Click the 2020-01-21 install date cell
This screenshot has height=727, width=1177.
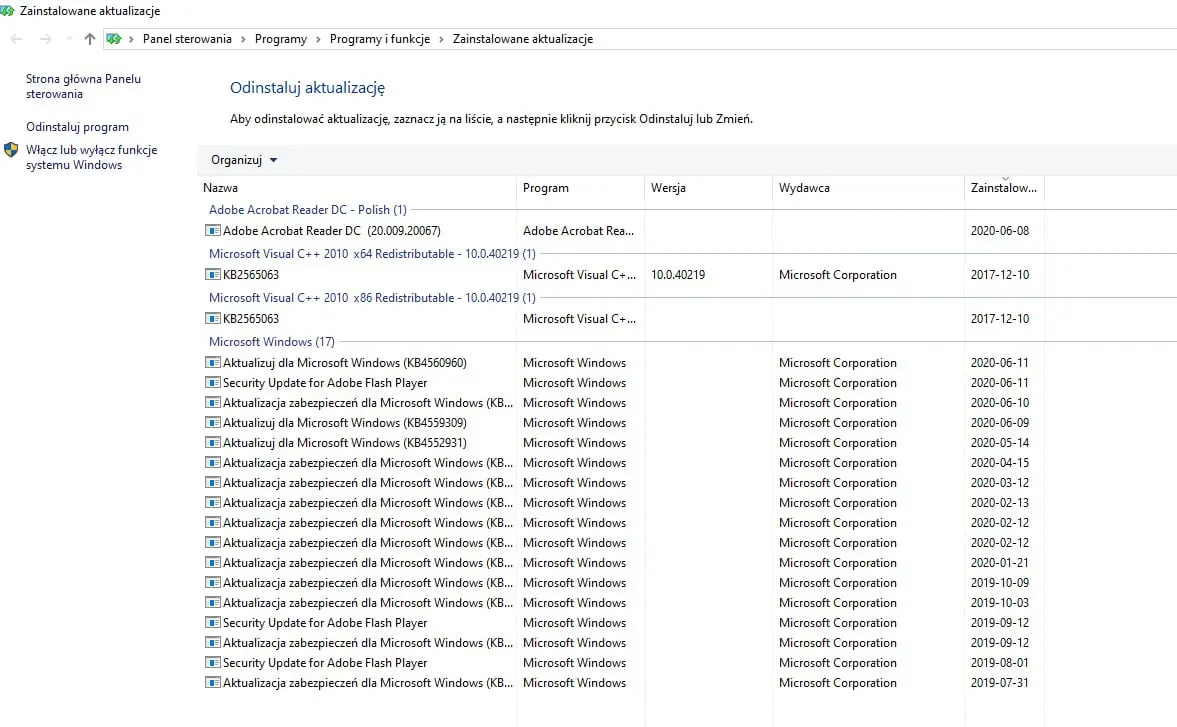click(x=999, y=563)
